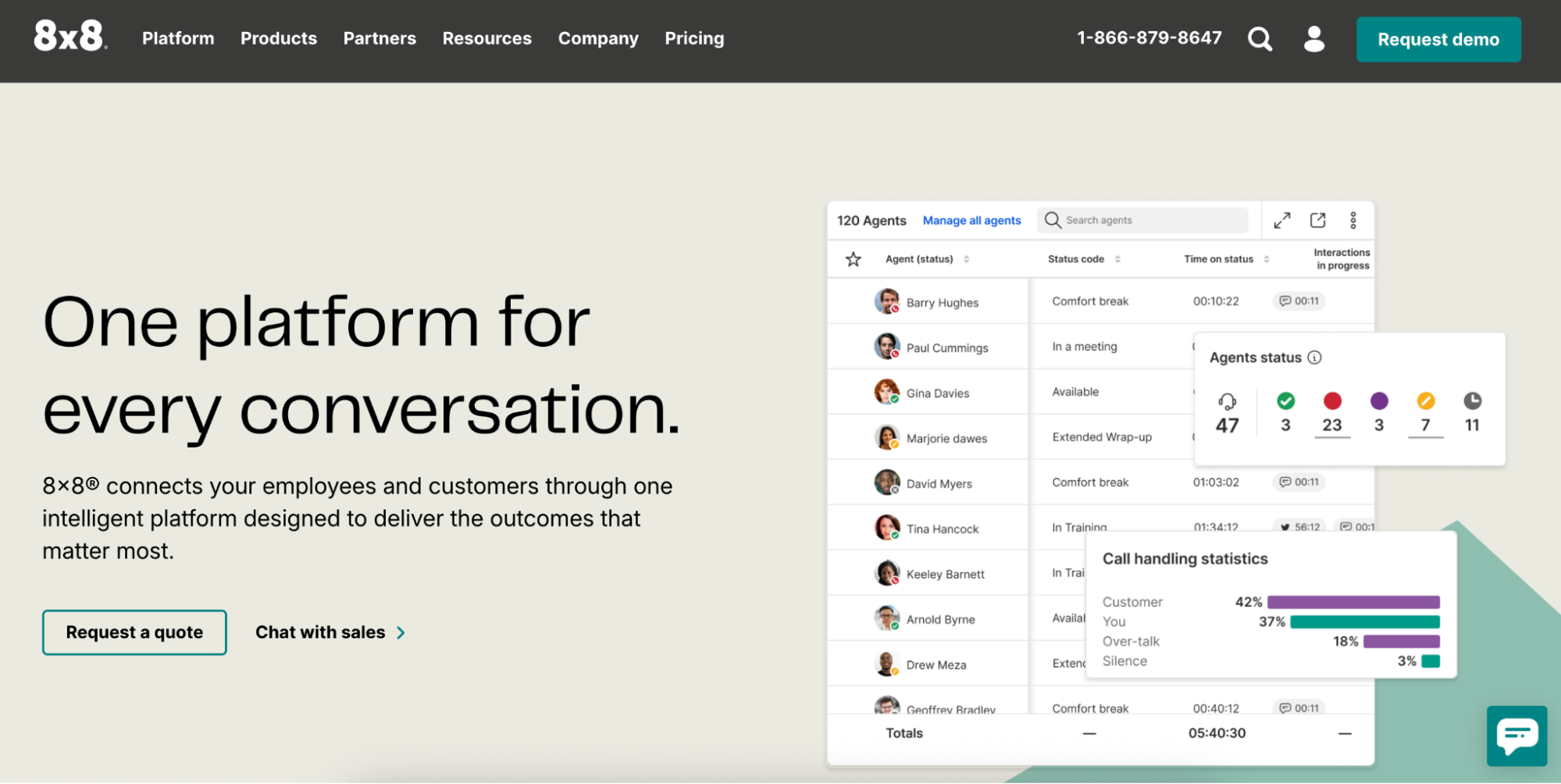Sort by Agent (status) column arrows
The width and height of the screenshot is (1561, 784).
point(967,259)
